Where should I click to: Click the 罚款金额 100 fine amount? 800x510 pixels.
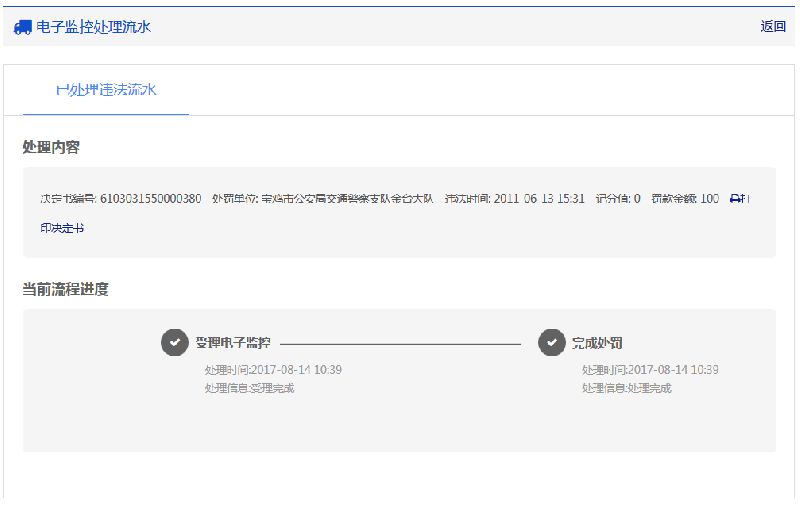point(685,199)
